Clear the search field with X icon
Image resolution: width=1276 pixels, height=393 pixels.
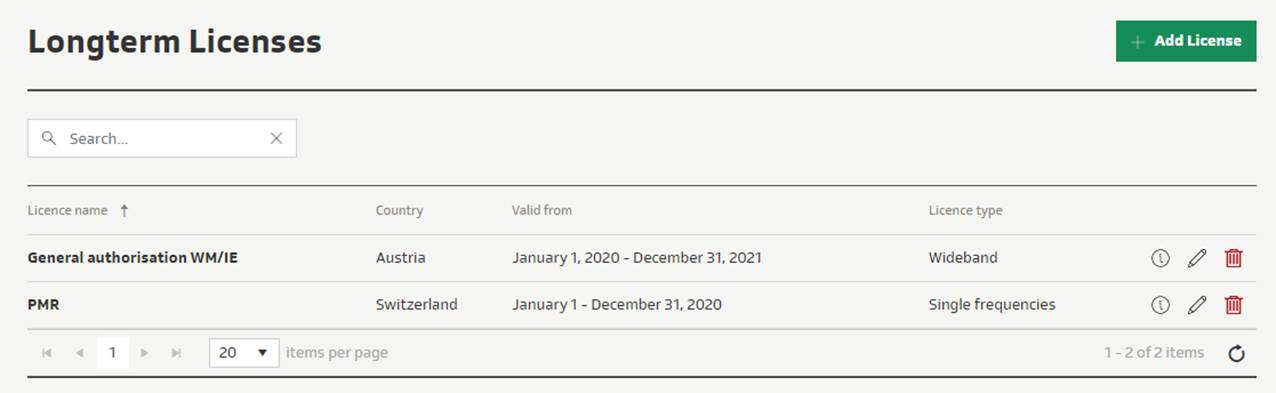(276, 139)
